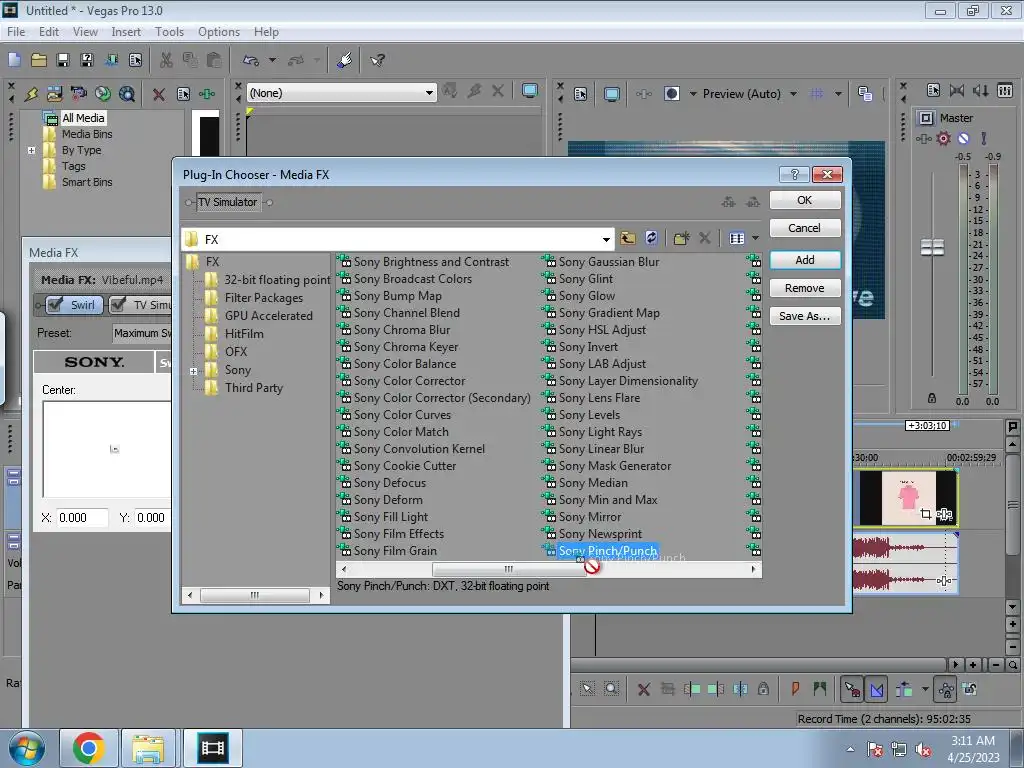Click the Master volume fader handle
This screenshot has height=768, width=1024.
click(932, 248)
